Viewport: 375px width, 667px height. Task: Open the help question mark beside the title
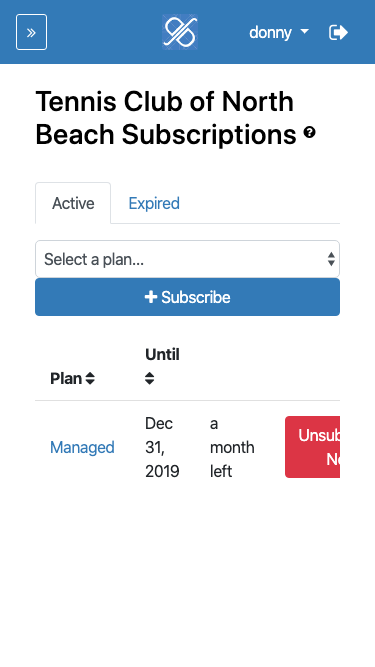point(310,133)
